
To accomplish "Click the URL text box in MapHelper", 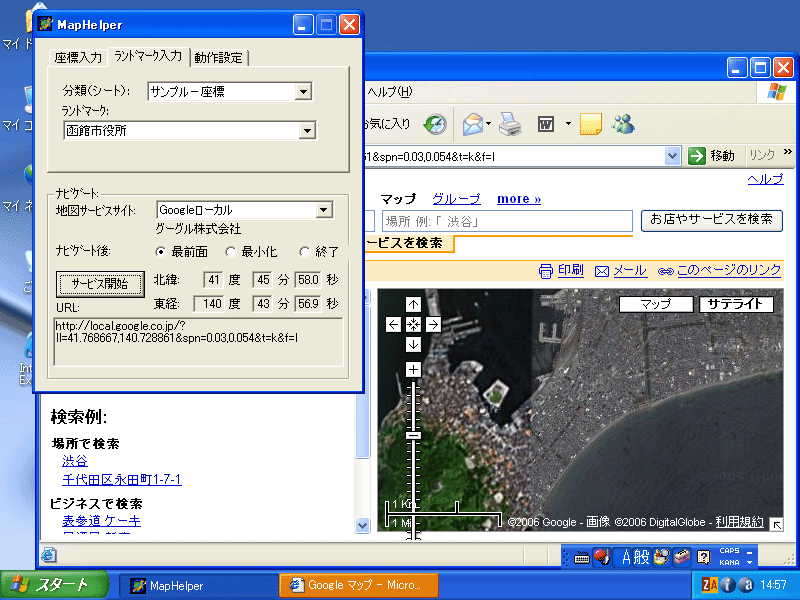I will (198, 341).
